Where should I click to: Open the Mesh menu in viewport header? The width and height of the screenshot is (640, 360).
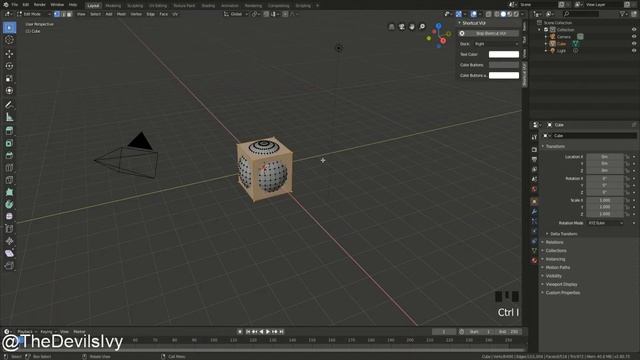(121, 14)
